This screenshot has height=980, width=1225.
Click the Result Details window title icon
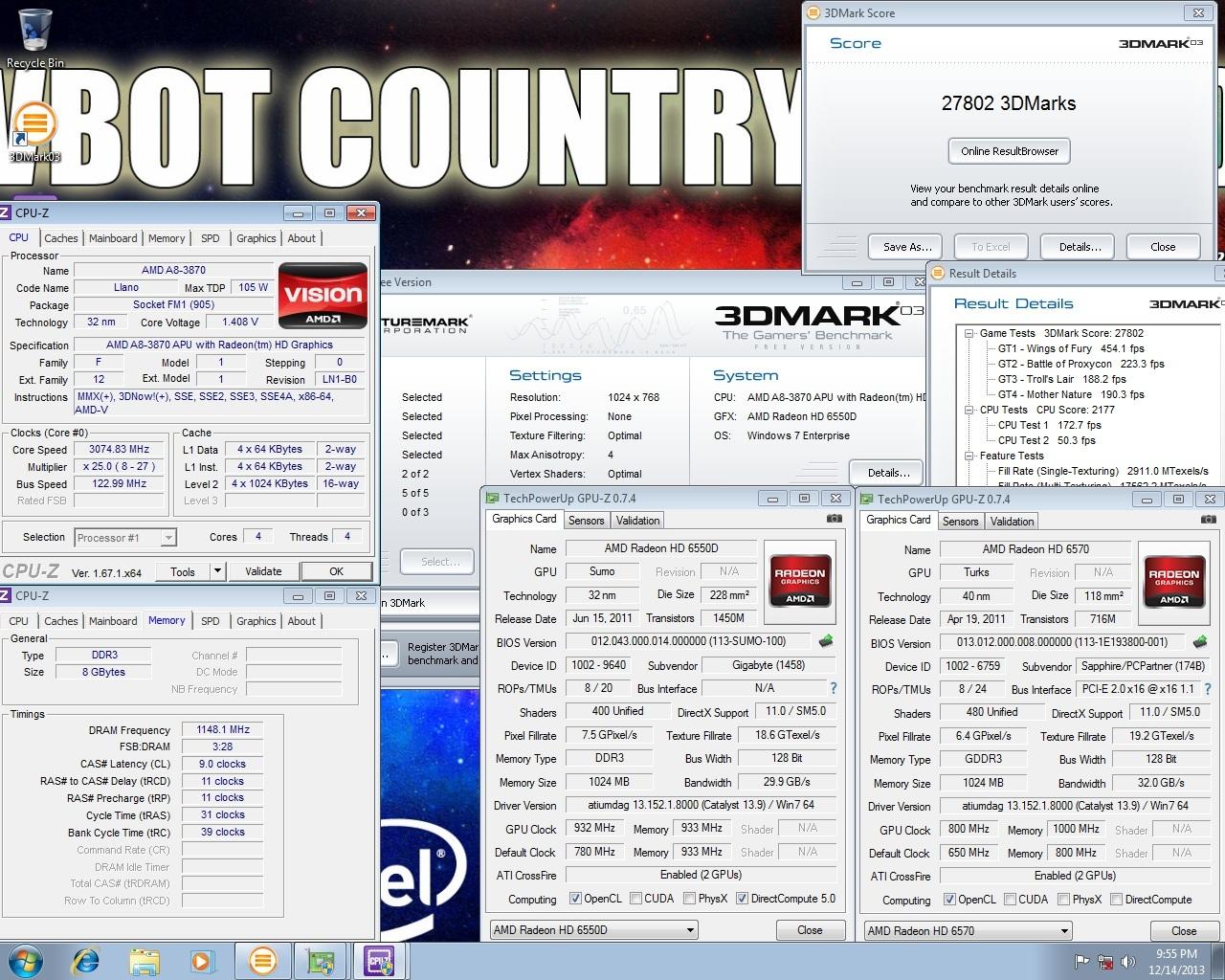(938, 273)
